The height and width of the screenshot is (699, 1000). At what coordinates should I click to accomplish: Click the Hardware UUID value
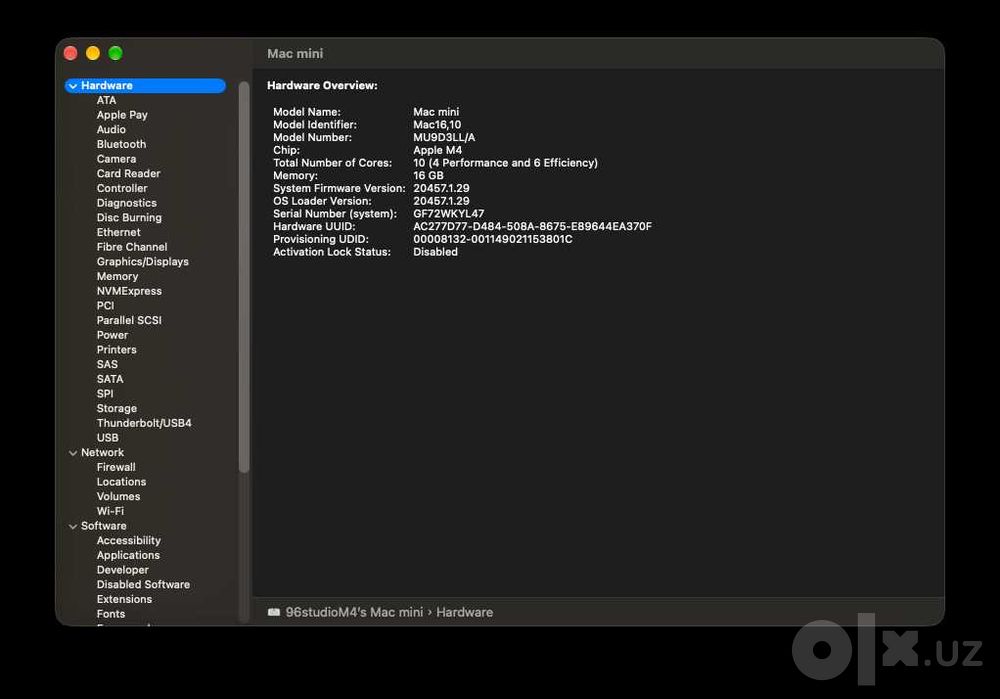[533, 226]
